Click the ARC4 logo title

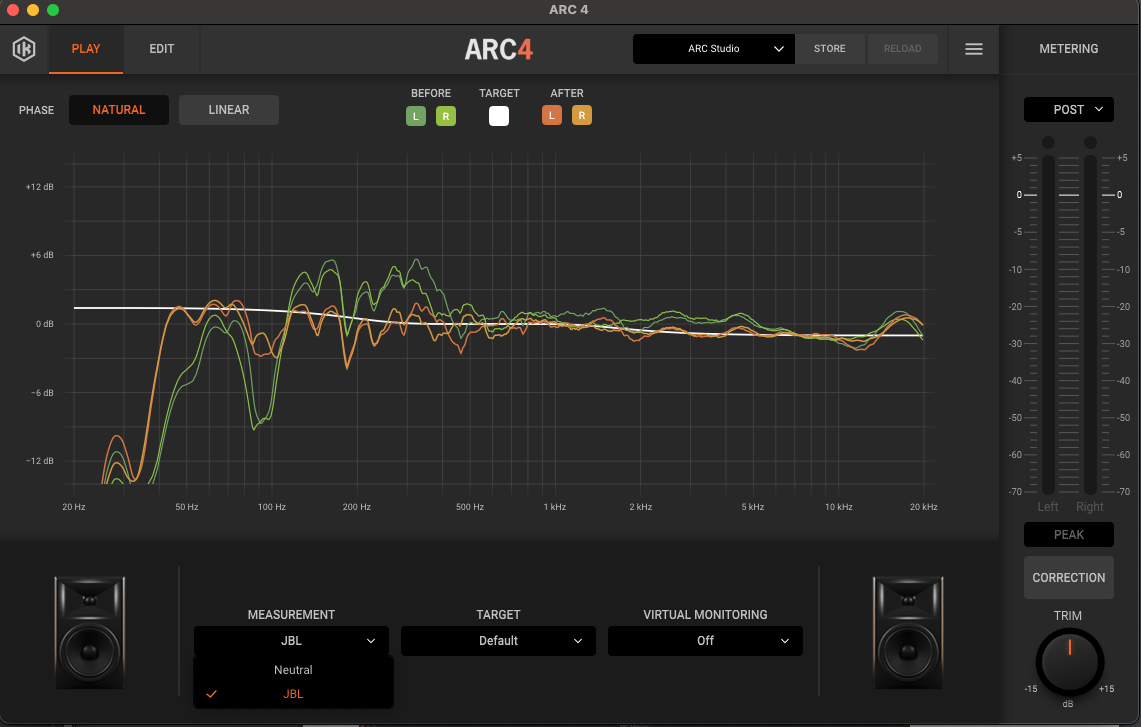(x=499, y=49)
